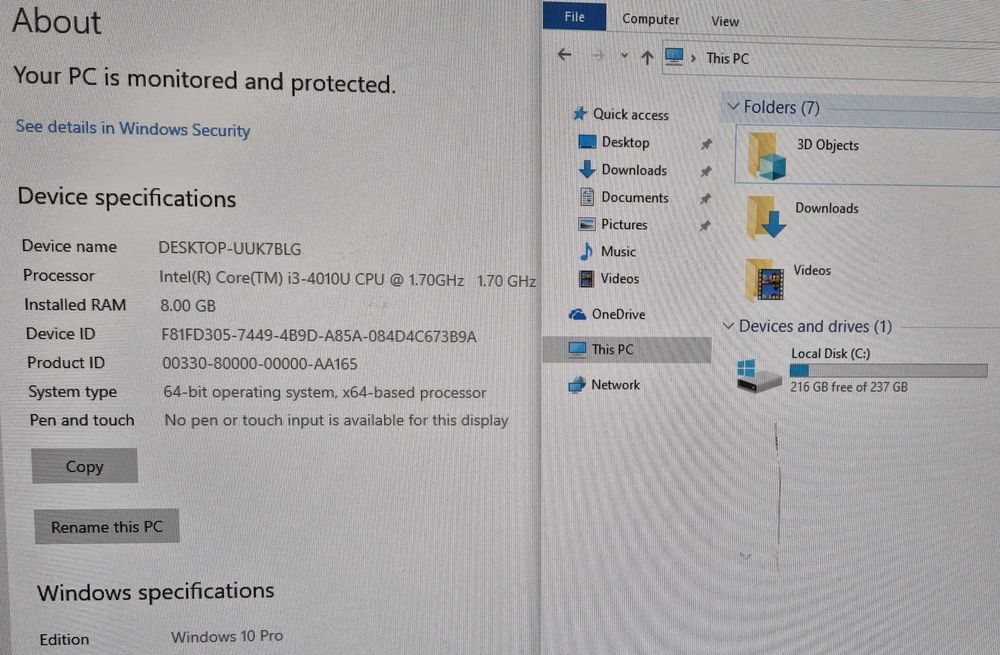
Task: Open See details in Windows Security link
Action: coord(133,128)
